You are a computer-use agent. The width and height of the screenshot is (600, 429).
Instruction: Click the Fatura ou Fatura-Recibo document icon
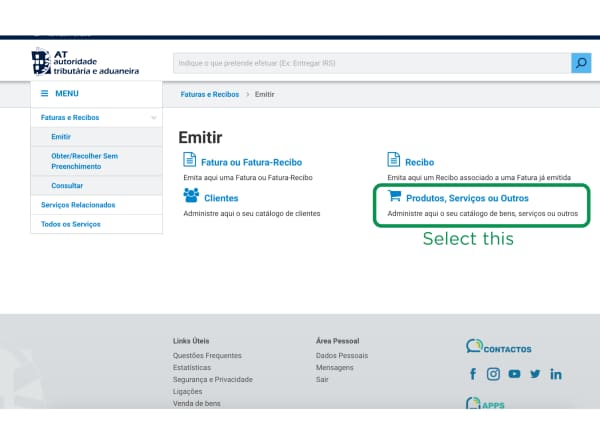(189, 160)
